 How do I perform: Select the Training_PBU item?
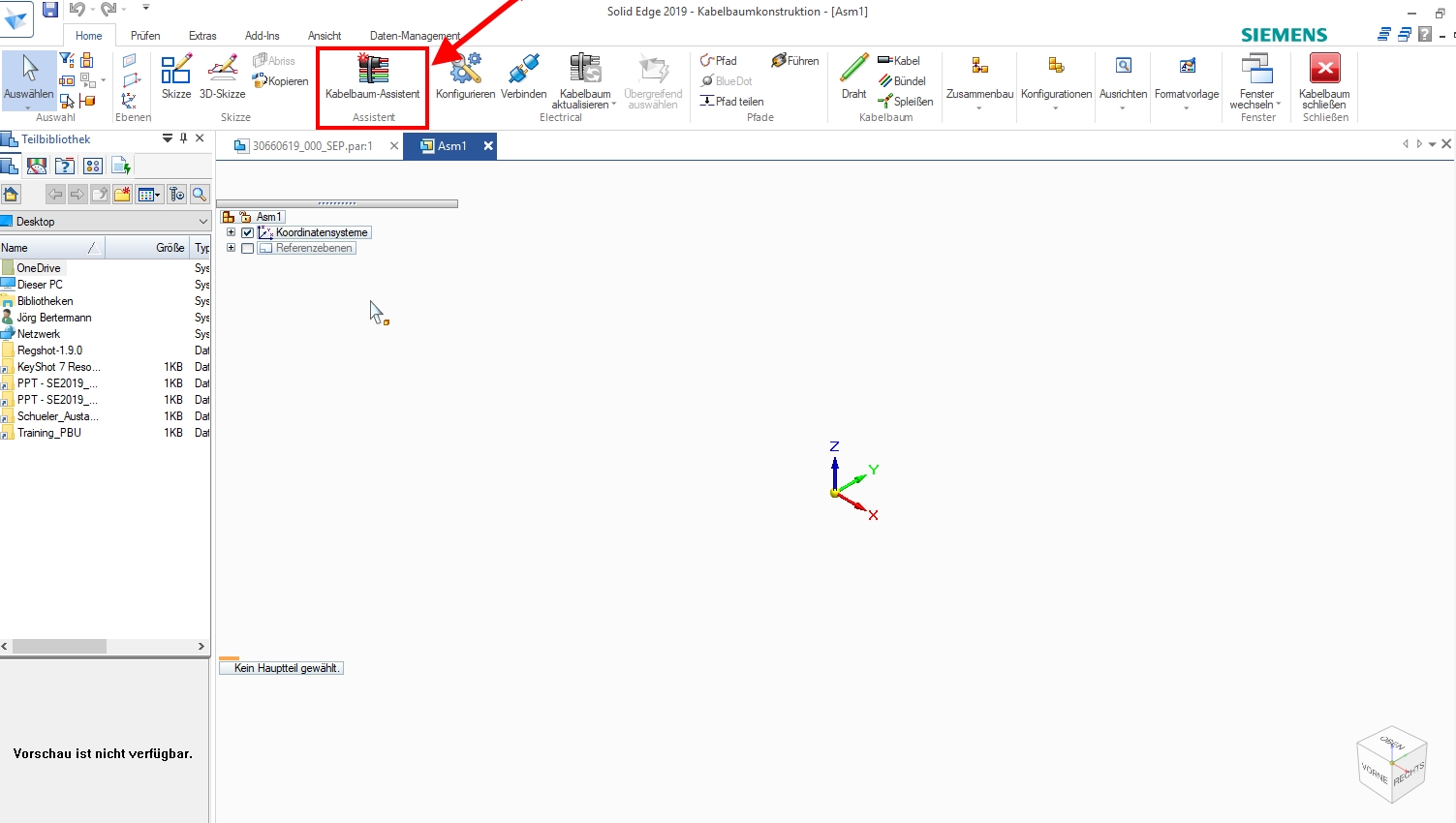49,433
